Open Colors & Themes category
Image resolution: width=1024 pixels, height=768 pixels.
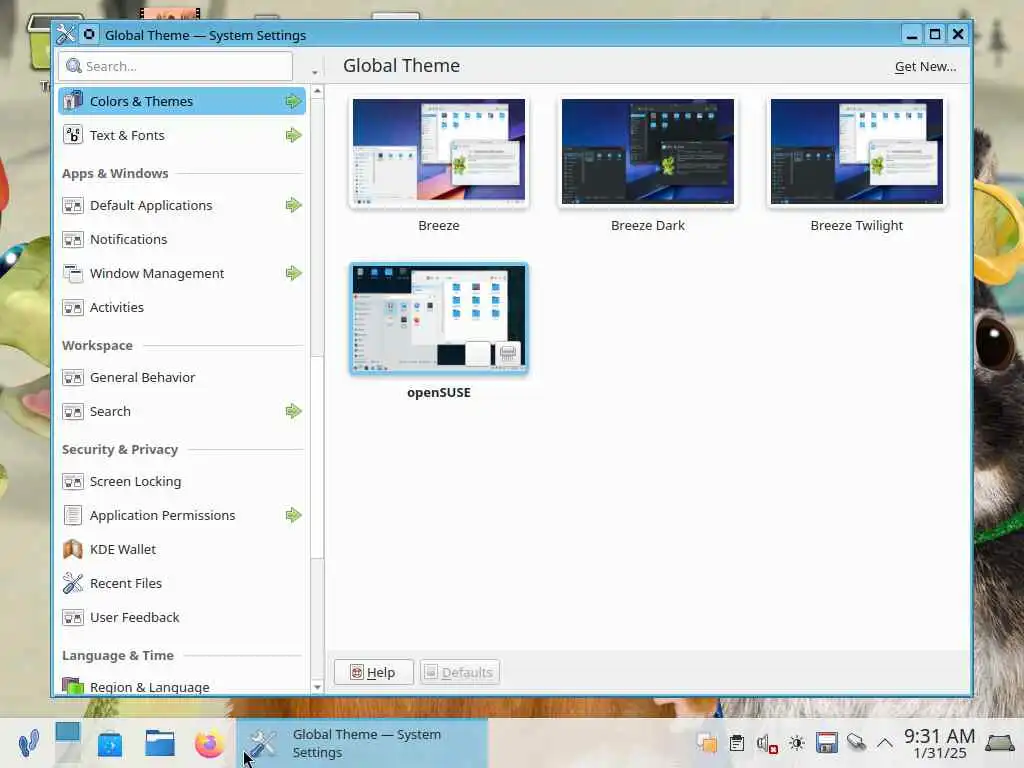point(182,101)
